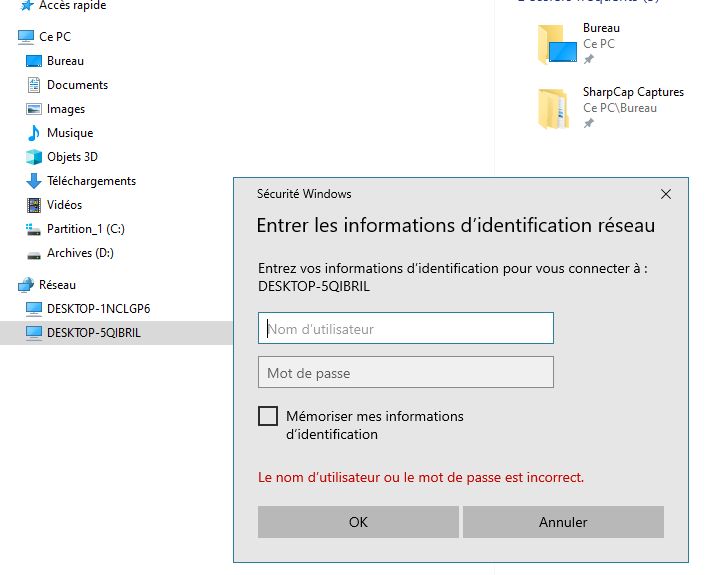Click the Accès rapide star icon
This screenshot has height=575, width=706.
pyautogui.click(x=27, y=5)
